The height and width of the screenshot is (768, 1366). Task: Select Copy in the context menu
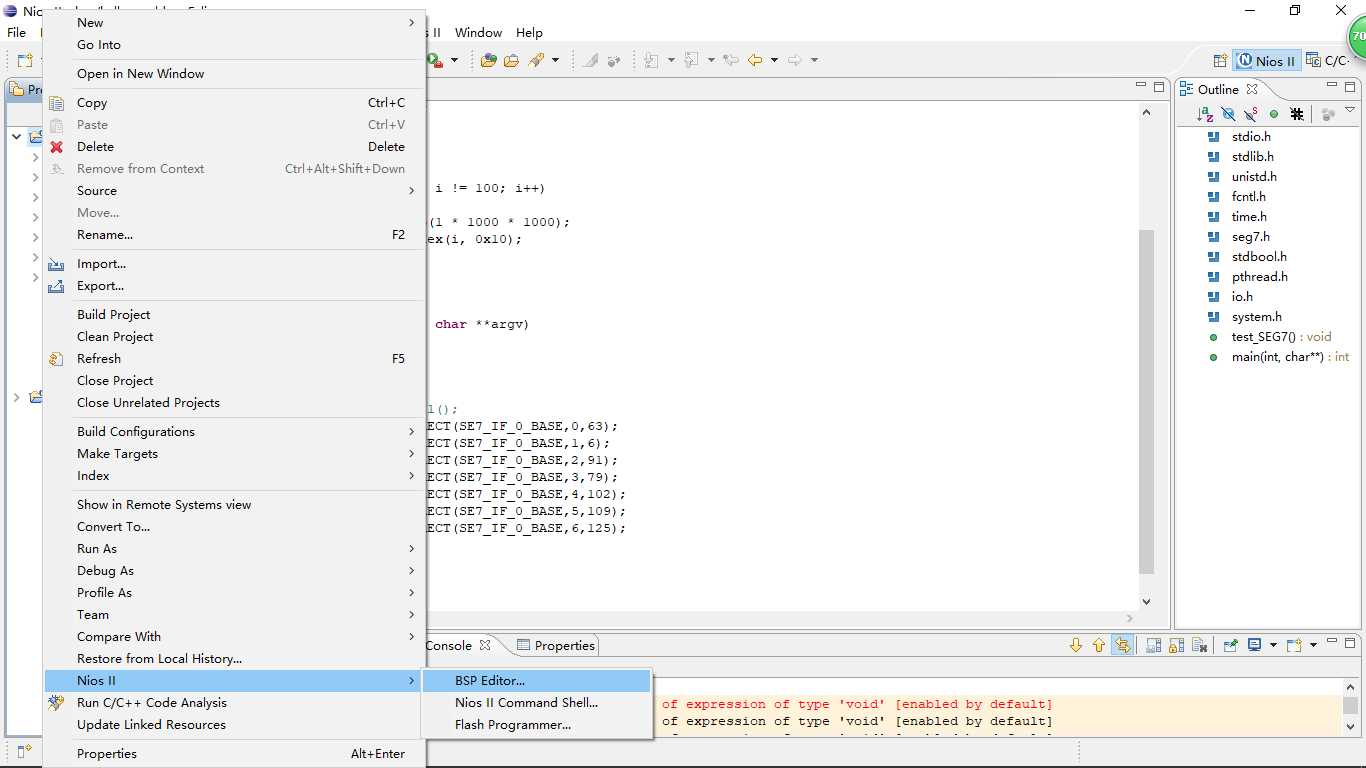[x=234, y=103]
